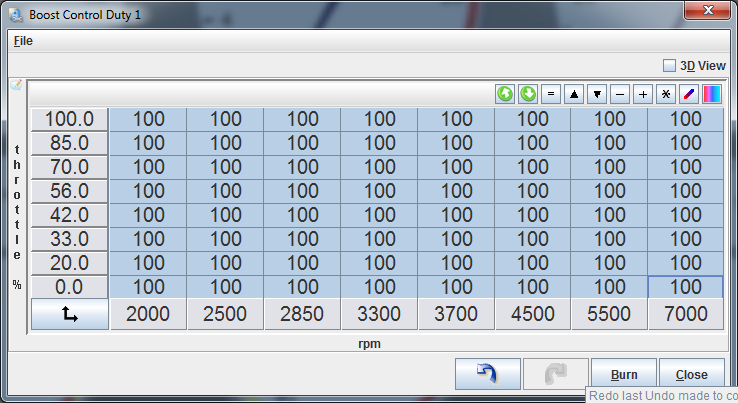This screenshot has width=738, height=403.
Task: Select the 2500 rpm axis cell
Action: tap(225, 314)
